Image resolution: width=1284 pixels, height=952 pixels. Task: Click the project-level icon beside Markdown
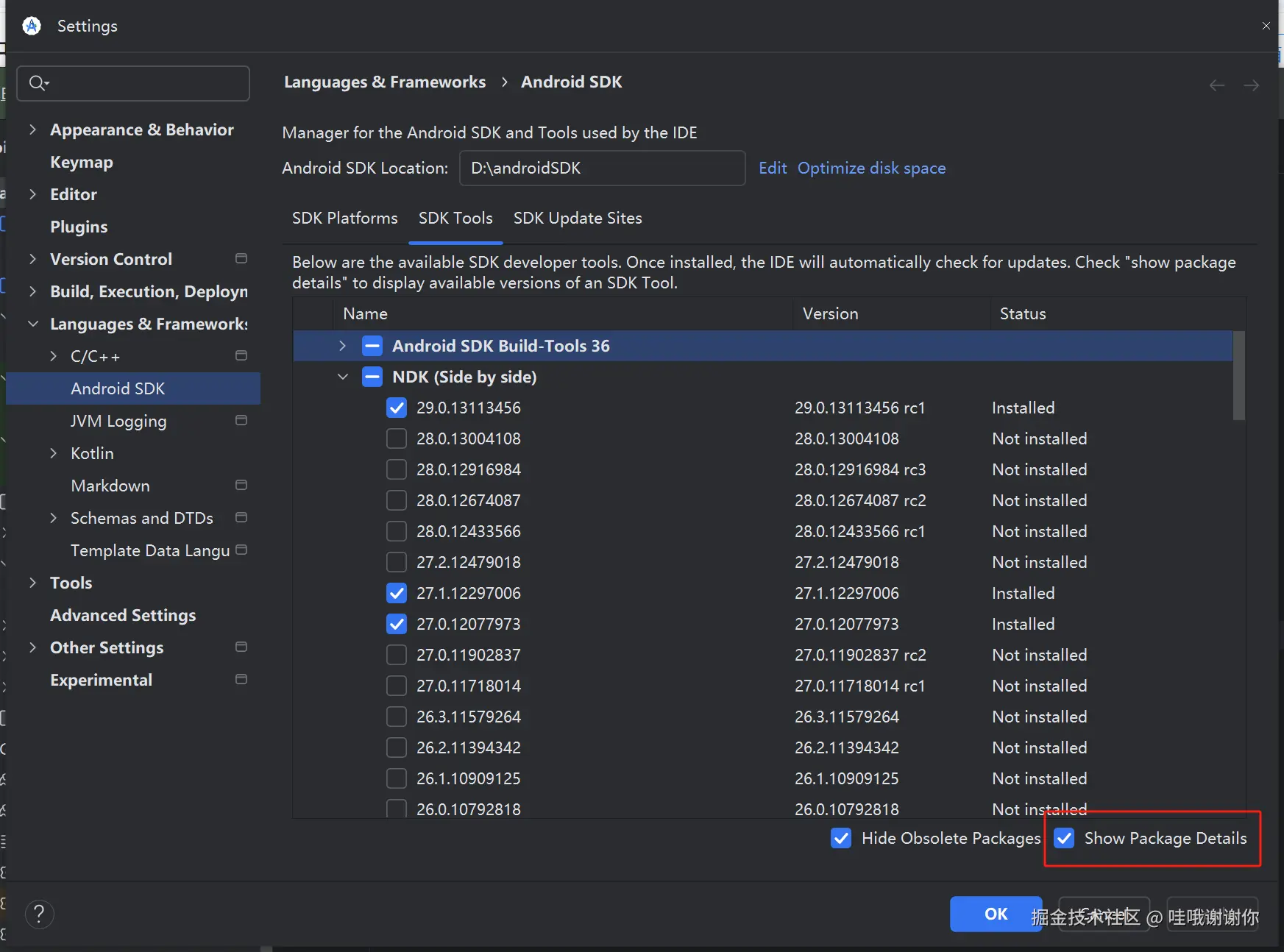click(241, 486)
